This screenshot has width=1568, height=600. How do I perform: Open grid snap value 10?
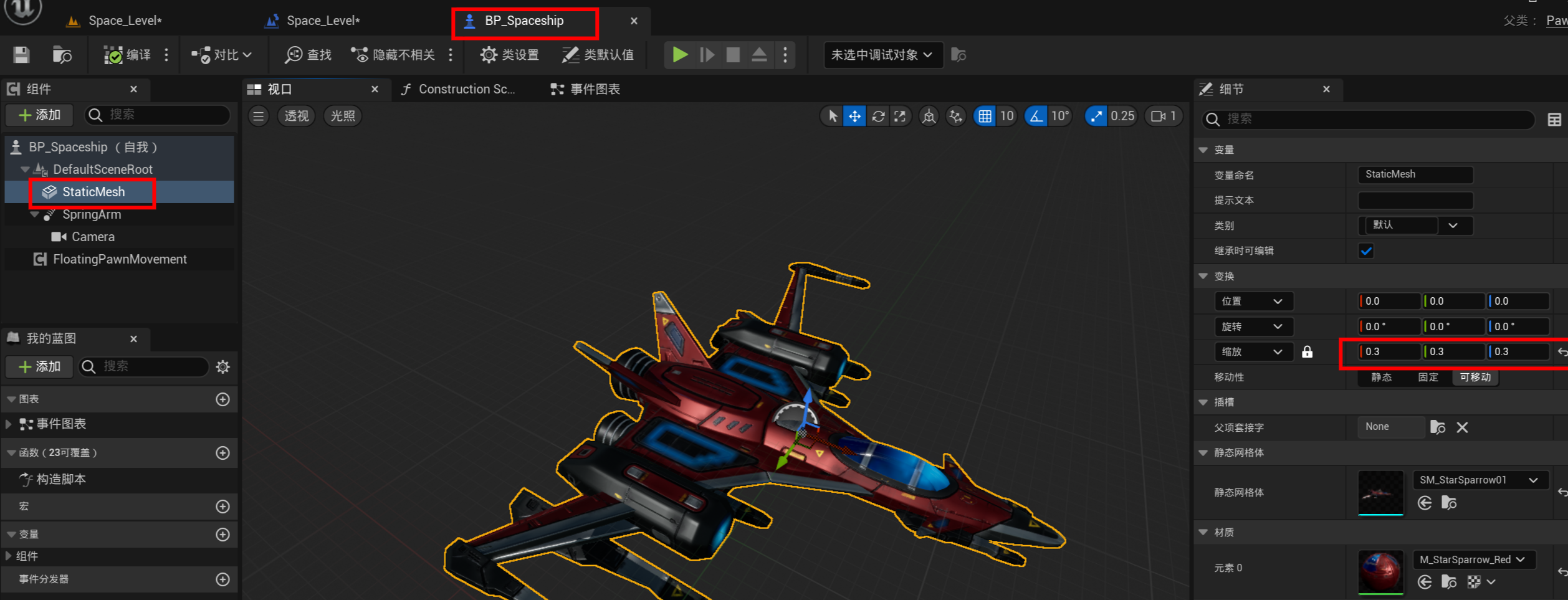(1006, 116)
